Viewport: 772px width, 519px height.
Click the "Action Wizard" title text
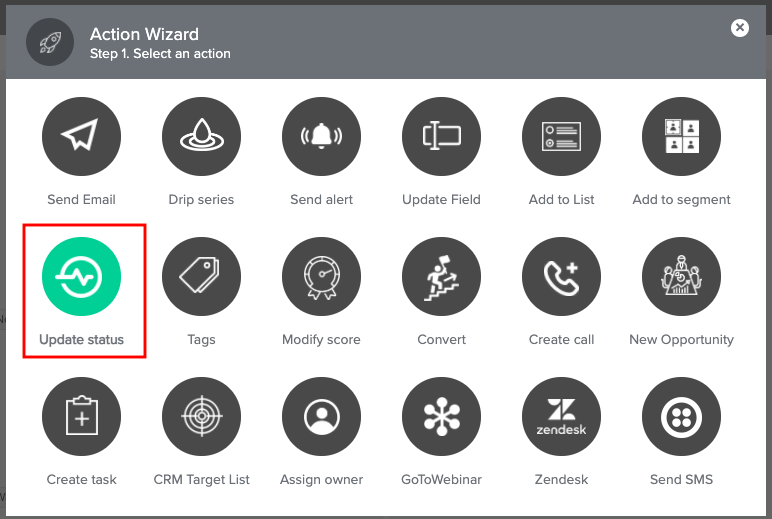[144, 34]
